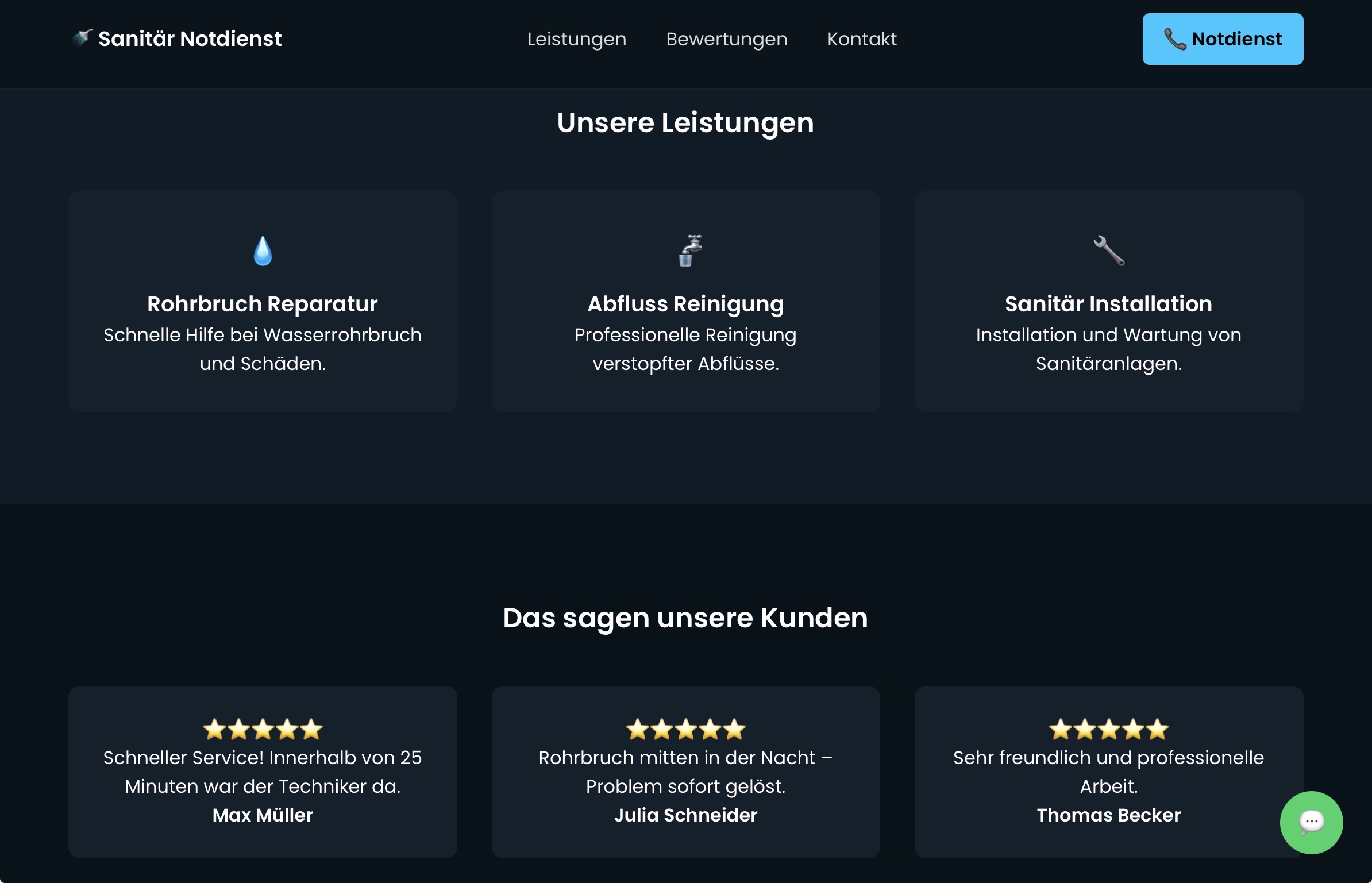The height and width of the screenshot is (883, 1372).
Task: Click the Sanitär Installation card title
Action: coord(1108,304)
